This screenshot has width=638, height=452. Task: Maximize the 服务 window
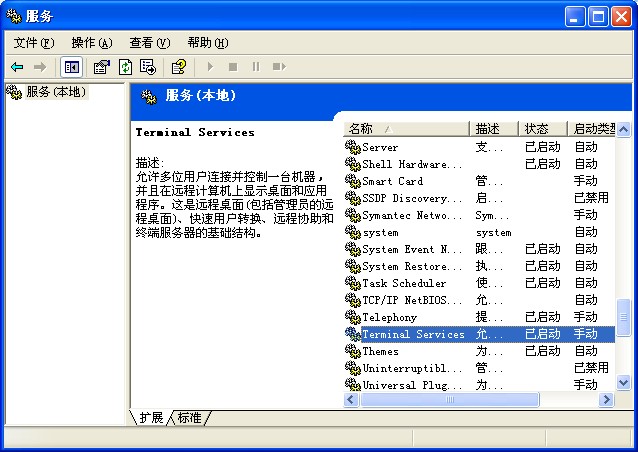(x=598, y=17)
